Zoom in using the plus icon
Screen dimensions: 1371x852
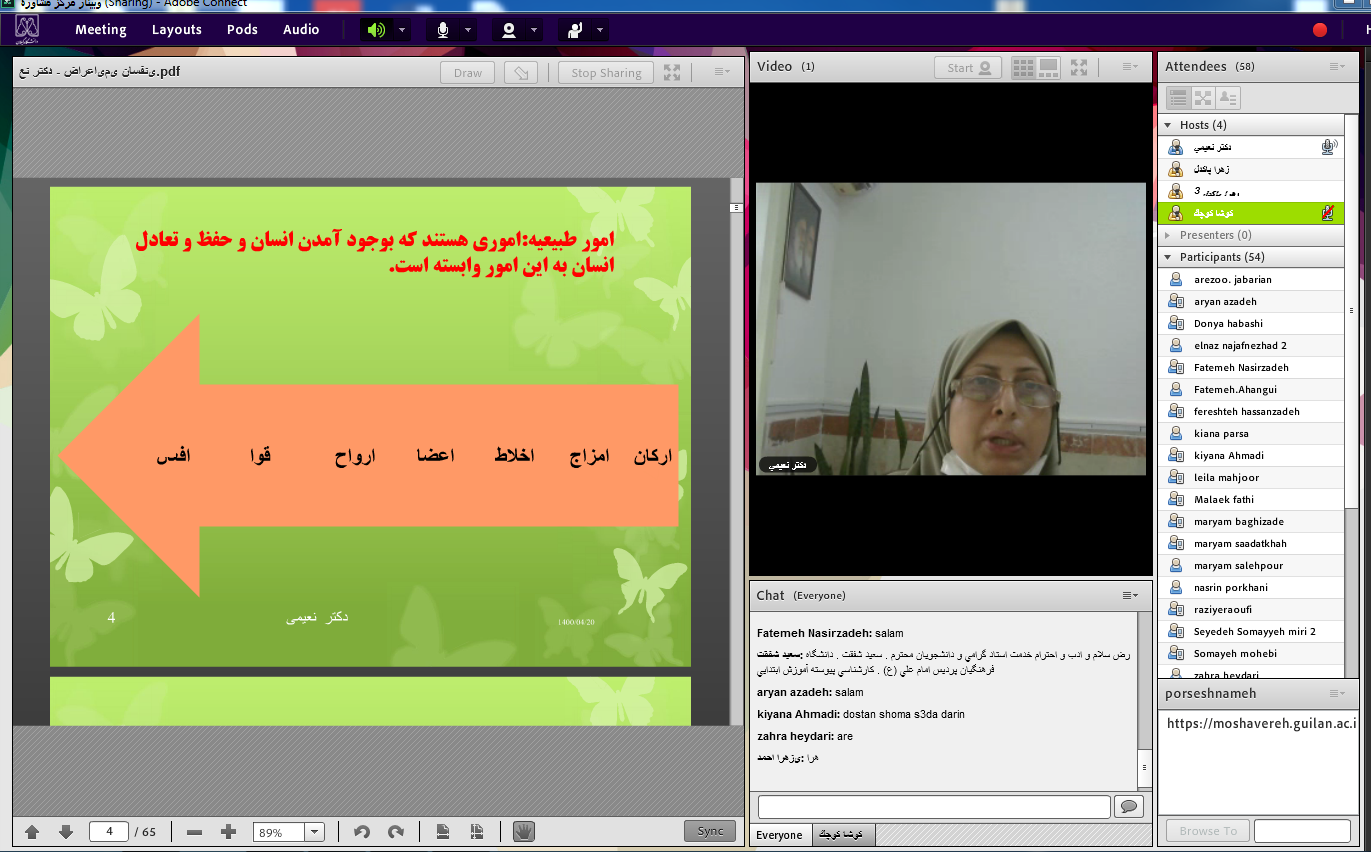point(228,832)
